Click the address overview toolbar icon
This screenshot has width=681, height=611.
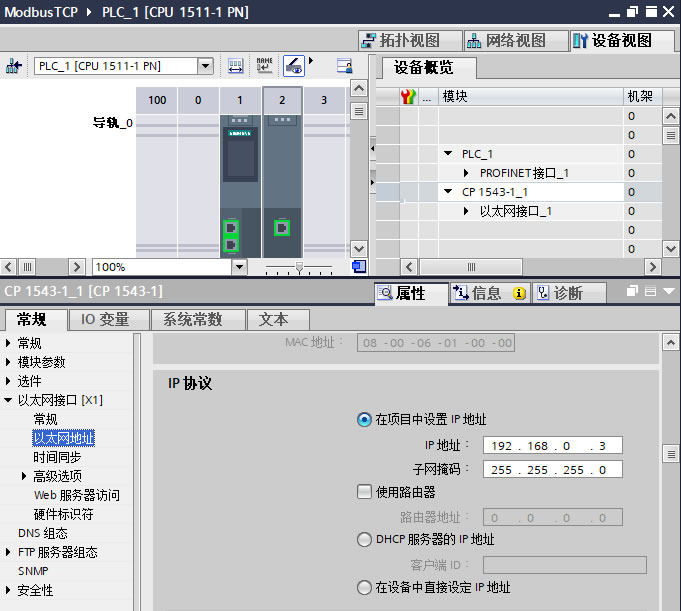[235, 66]
